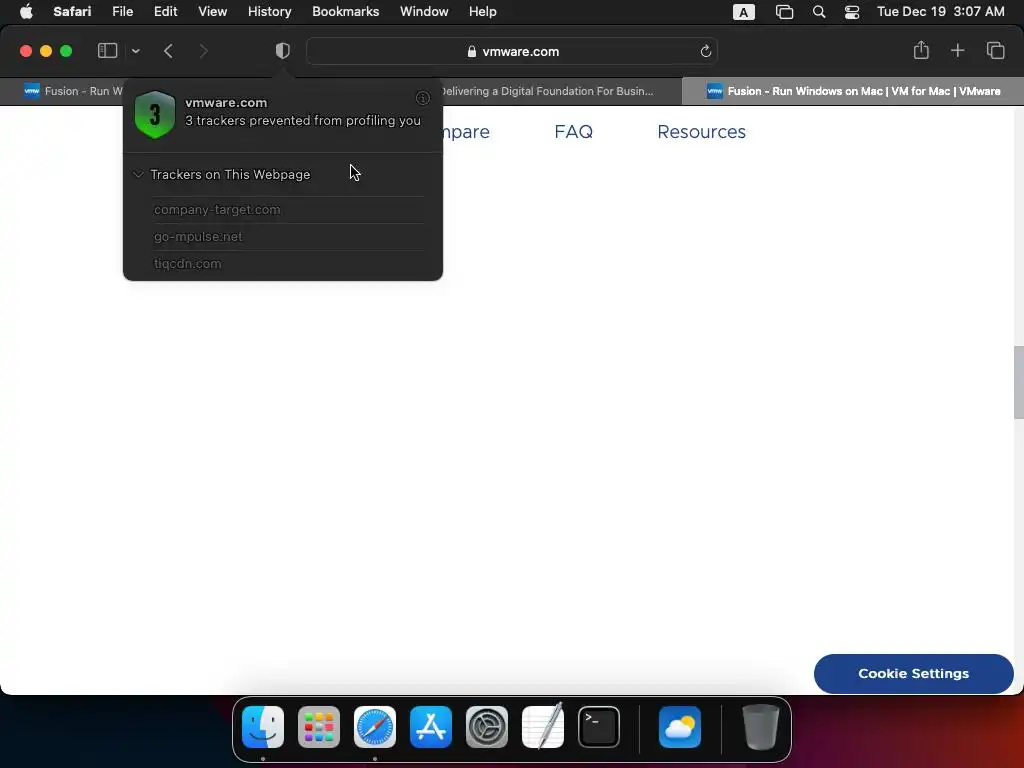This screenshot has width=1024, height=768.
Task: Open the Window menu
Action: click(x=424, y=12)
